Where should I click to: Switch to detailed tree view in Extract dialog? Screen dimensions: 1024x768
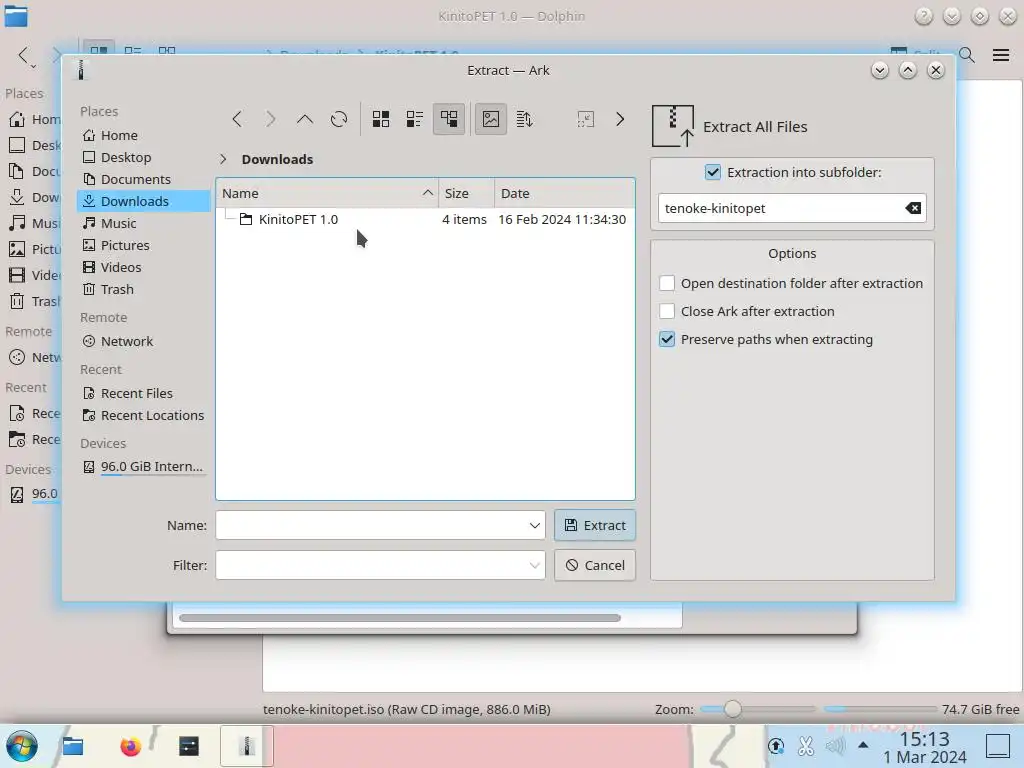point(449,119)
